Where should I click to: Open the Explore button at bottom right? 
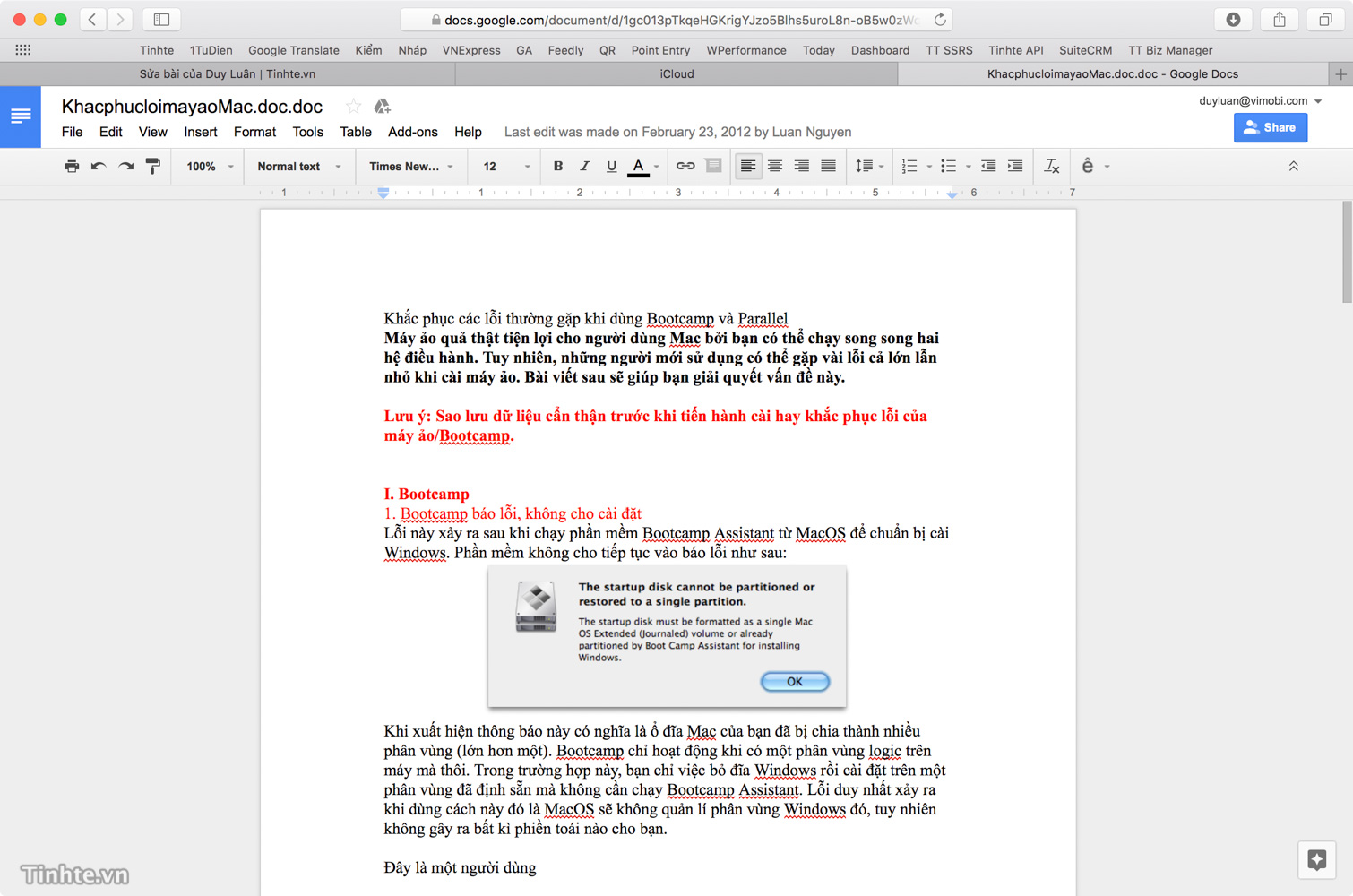[x=1317, y=860]
